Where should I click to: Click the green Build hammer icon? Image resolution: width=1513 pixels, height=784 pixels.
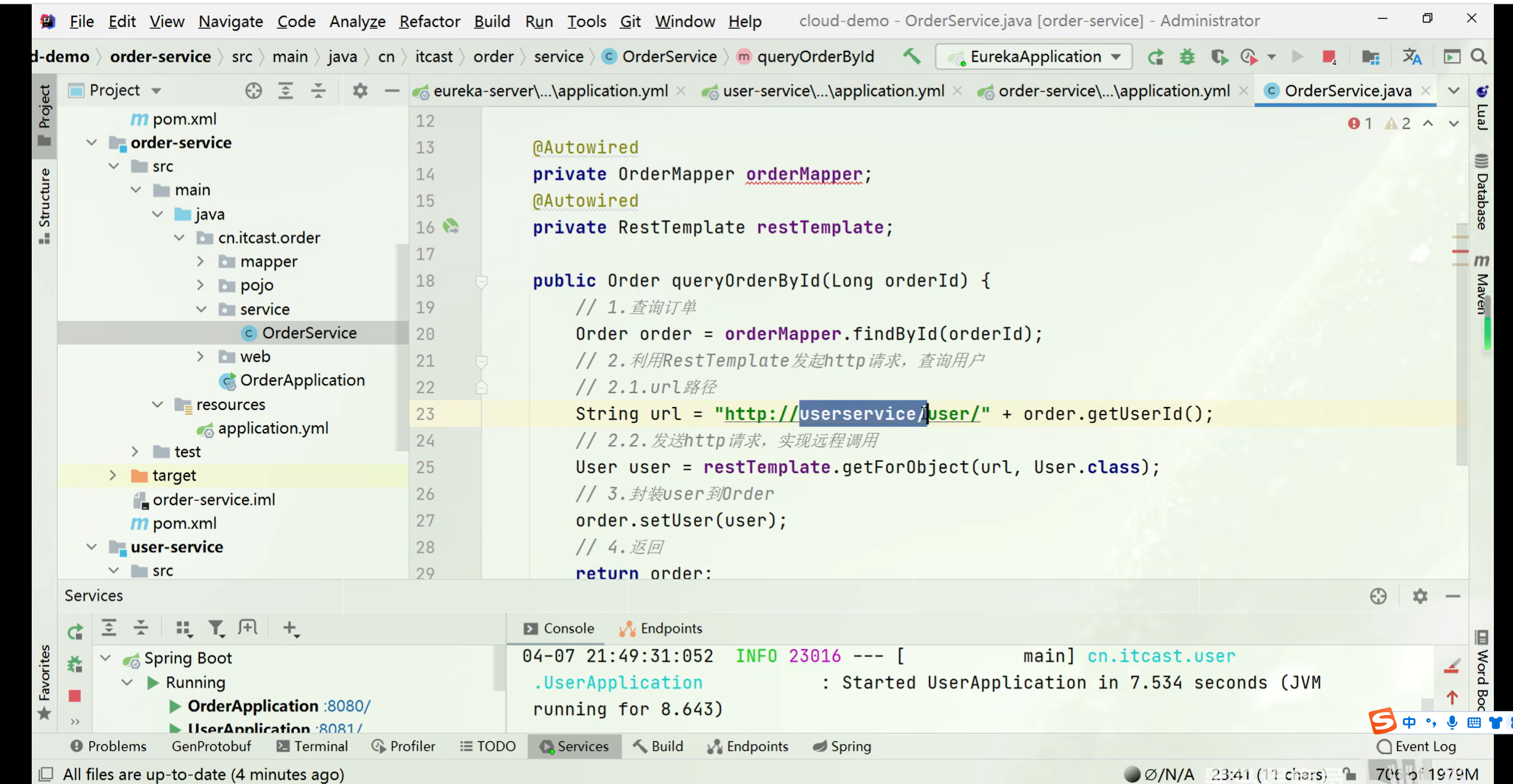coord(912,57)
